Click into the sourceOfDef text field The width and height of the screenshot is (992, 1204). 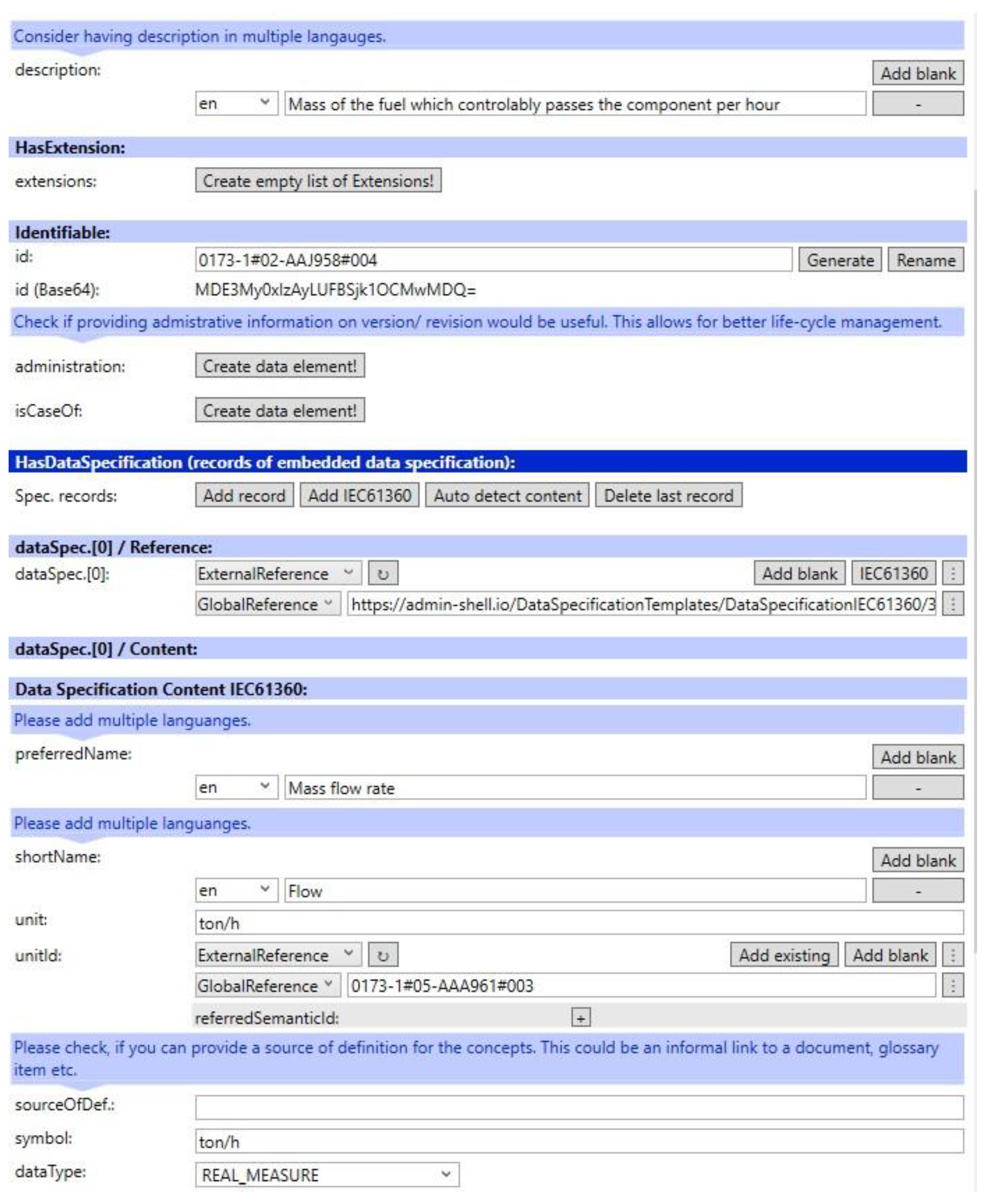tap(578, 1107)
